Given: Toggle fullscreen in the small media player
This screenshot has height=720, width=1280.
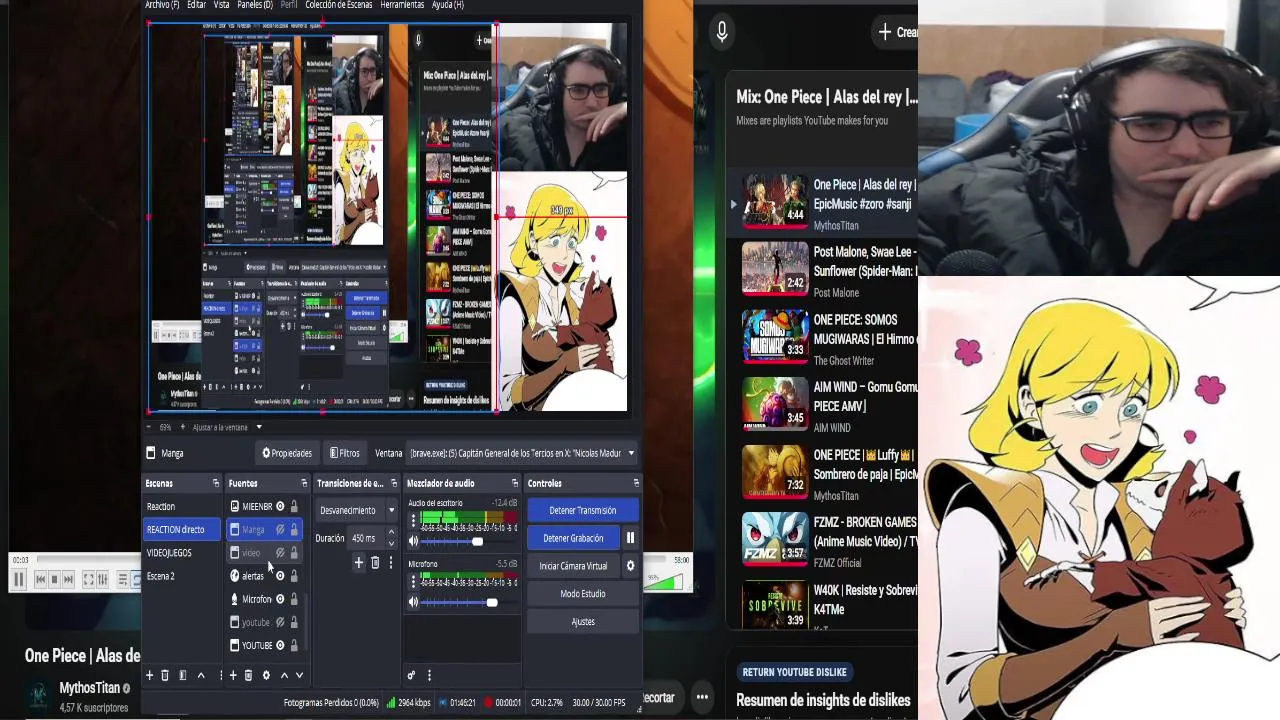Looking at the screenshot, I should pos(88,579).
